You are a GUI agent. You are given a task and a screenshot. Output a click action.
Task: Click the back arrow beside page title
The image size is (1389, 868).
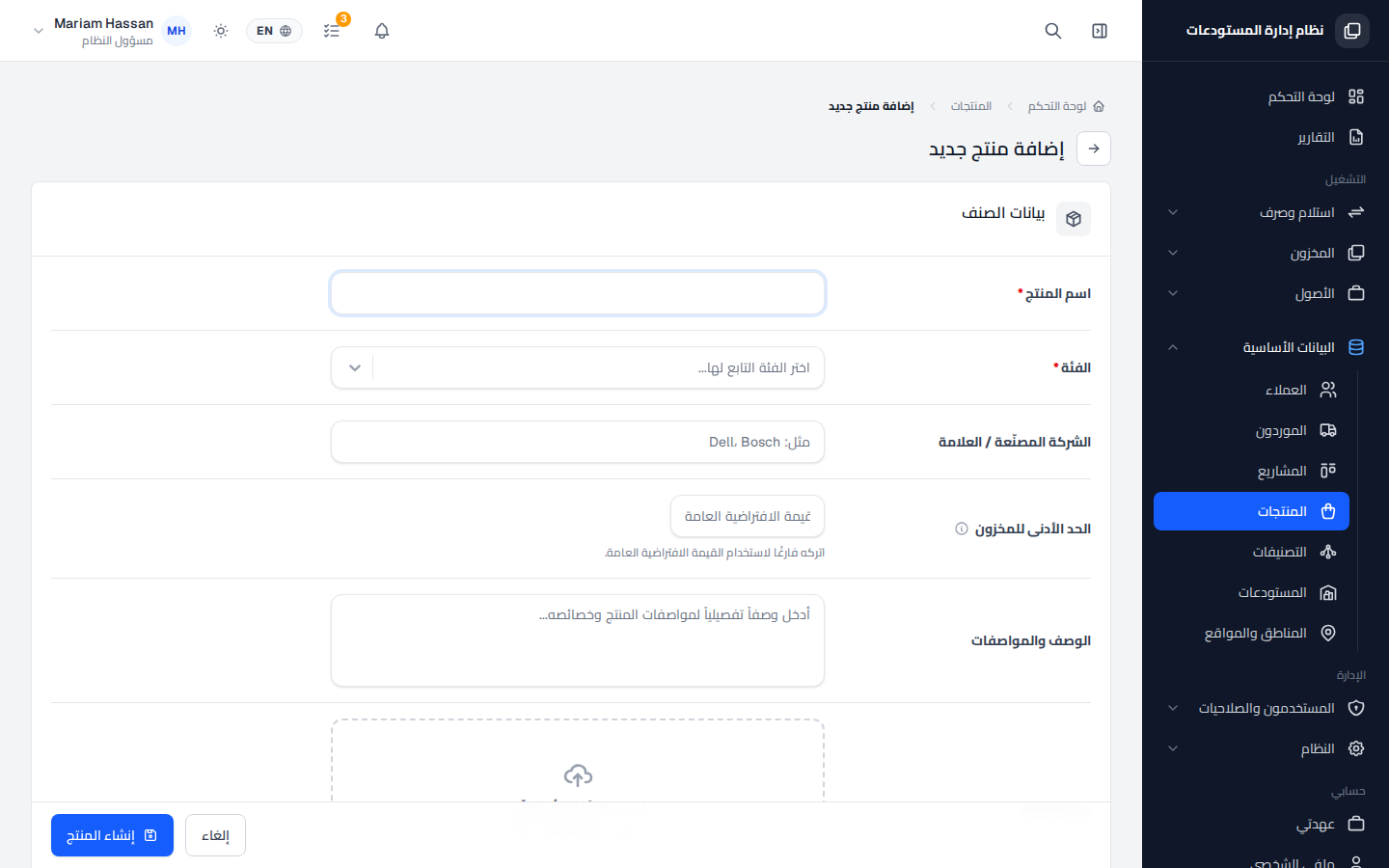tap(1094, 149)
